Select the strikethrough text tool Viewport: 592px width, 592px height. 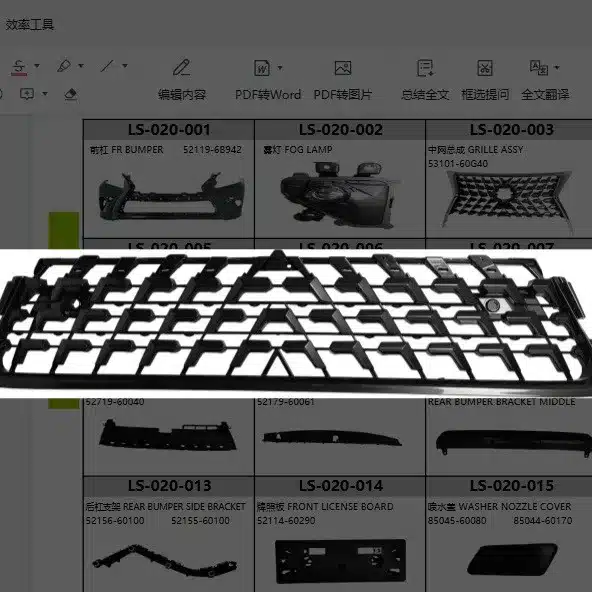point(19,67)
